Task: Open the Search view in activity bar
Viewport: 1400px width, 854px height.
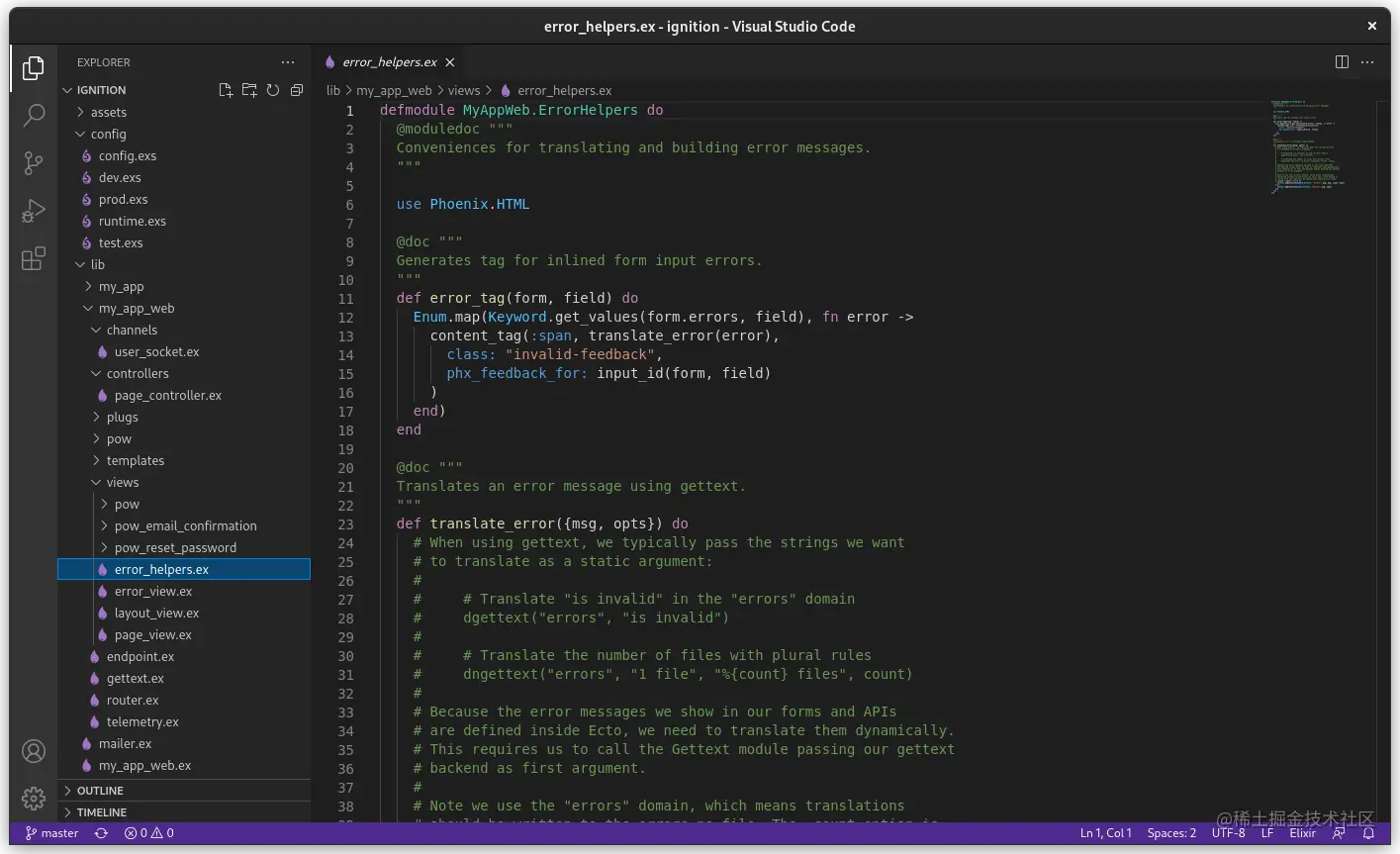Action: tap(34, 115)
